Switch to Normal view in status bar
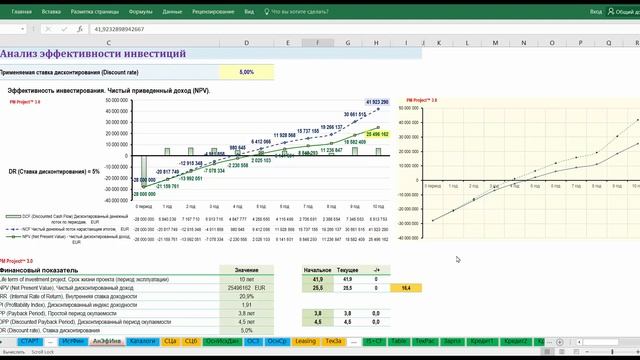640x360 pixels. (547, 351)
